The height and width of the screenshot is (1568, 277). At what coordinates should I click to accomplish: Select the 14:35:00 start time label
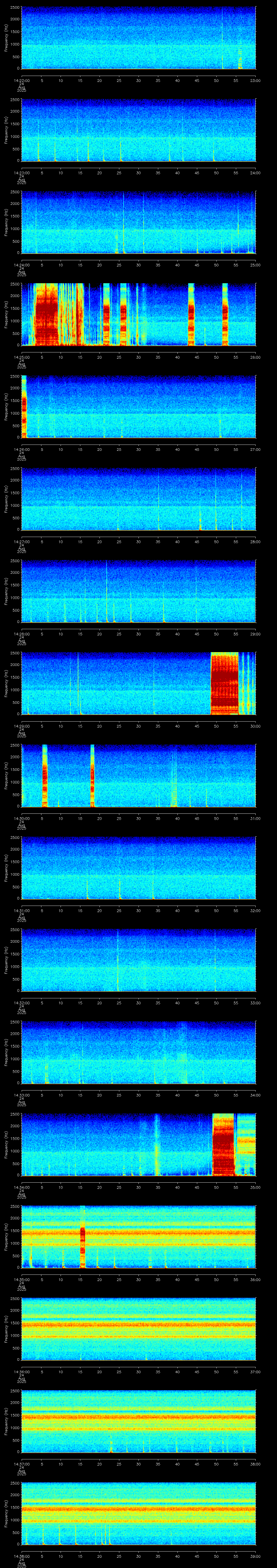pos(21,1279)
